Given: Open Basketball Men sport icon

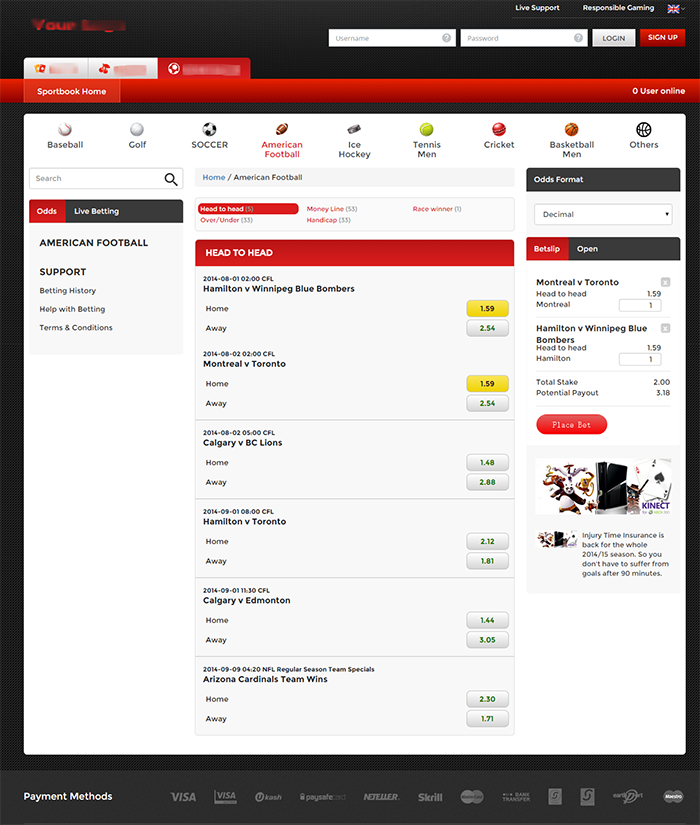Looking at the screenshot, I should pos(571,130).
